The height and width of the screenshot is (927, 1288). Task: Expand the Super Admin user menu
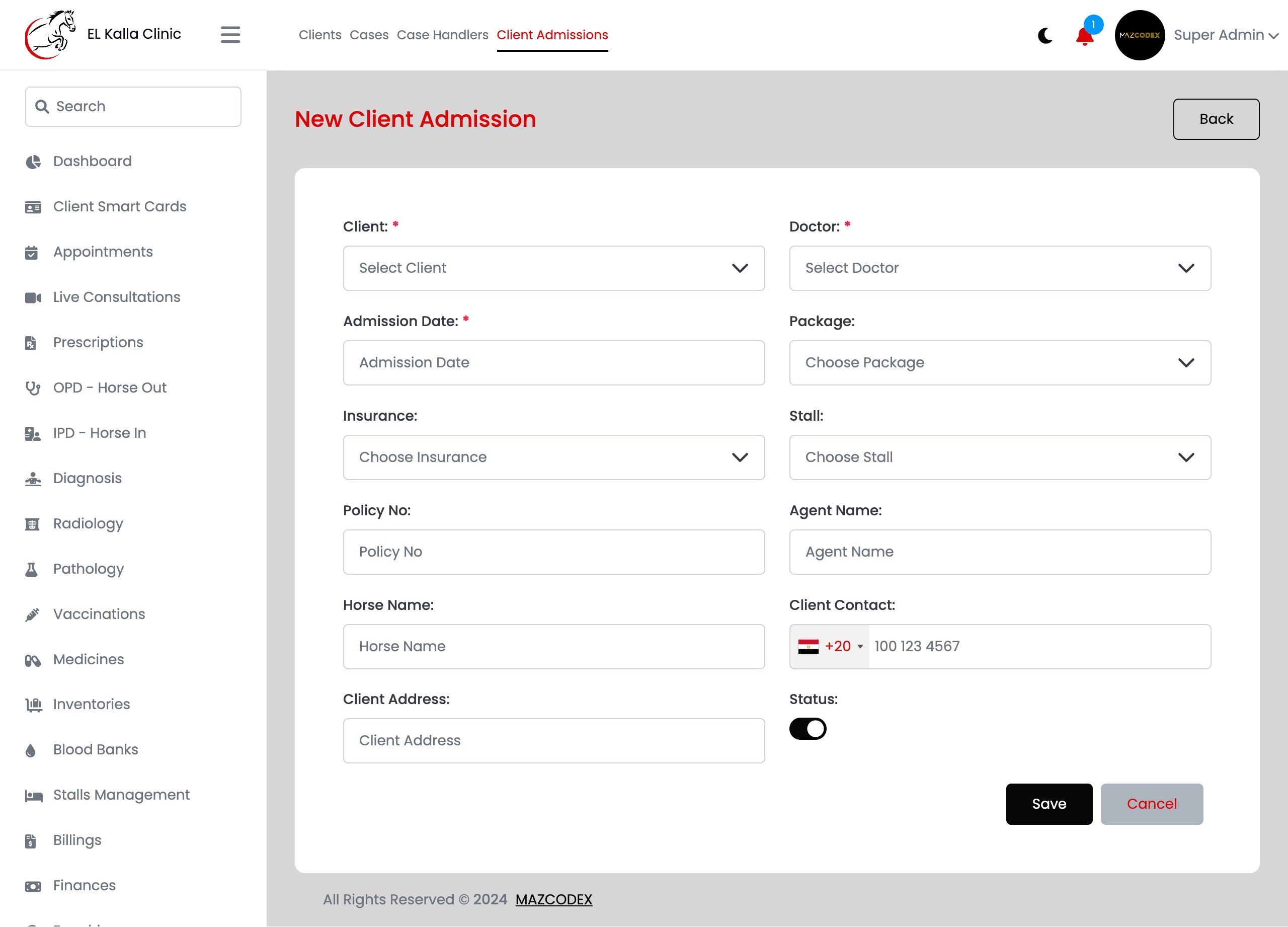pyautogui.click(x=1226, y=35)
